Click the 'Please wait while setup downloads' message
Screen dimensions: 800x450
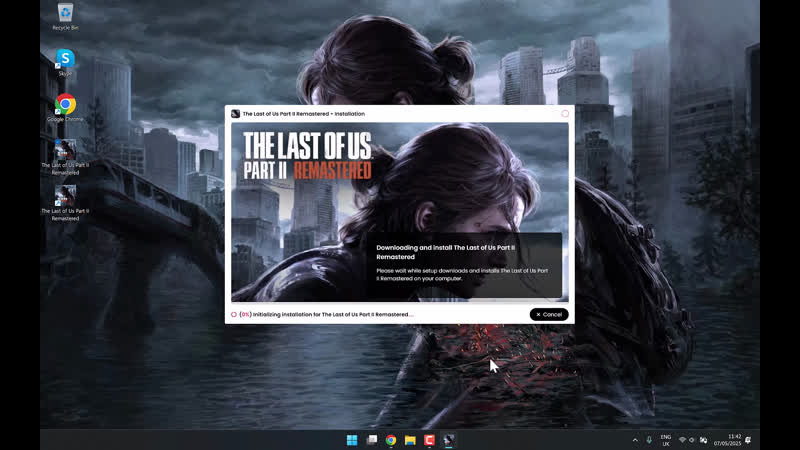click(462, 274)
